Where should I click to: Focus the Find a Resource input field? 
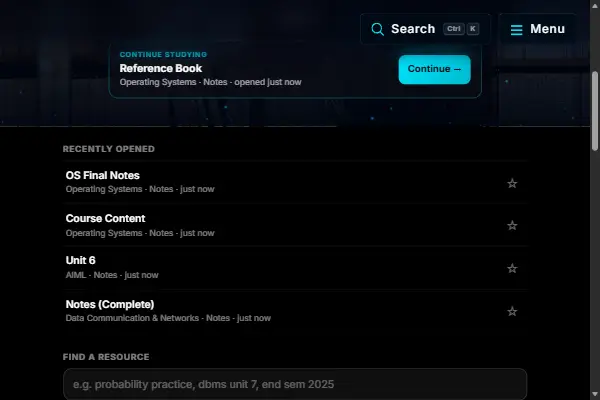coord(295,384)
